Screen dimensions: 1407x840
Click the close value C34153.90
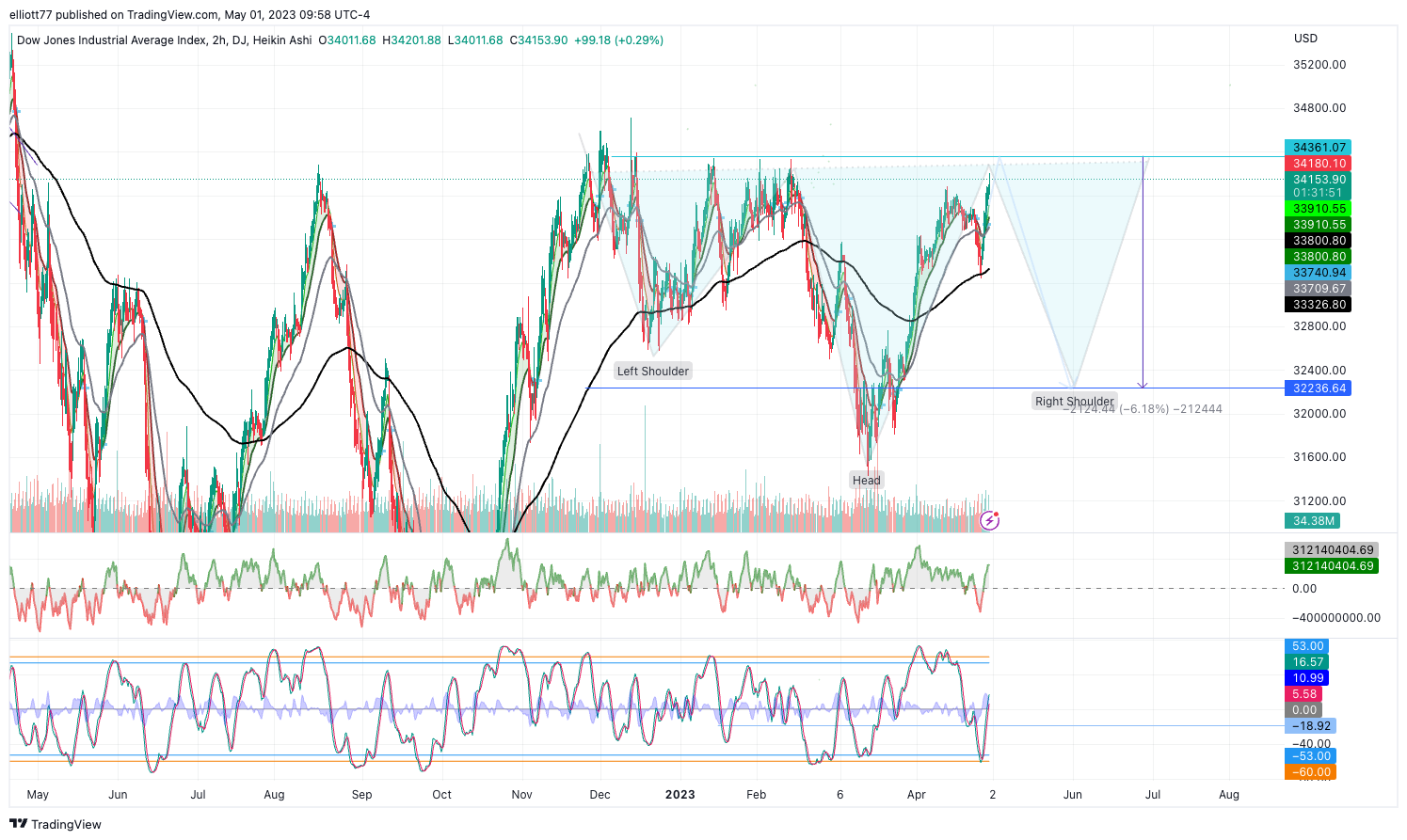pos(538,40)
